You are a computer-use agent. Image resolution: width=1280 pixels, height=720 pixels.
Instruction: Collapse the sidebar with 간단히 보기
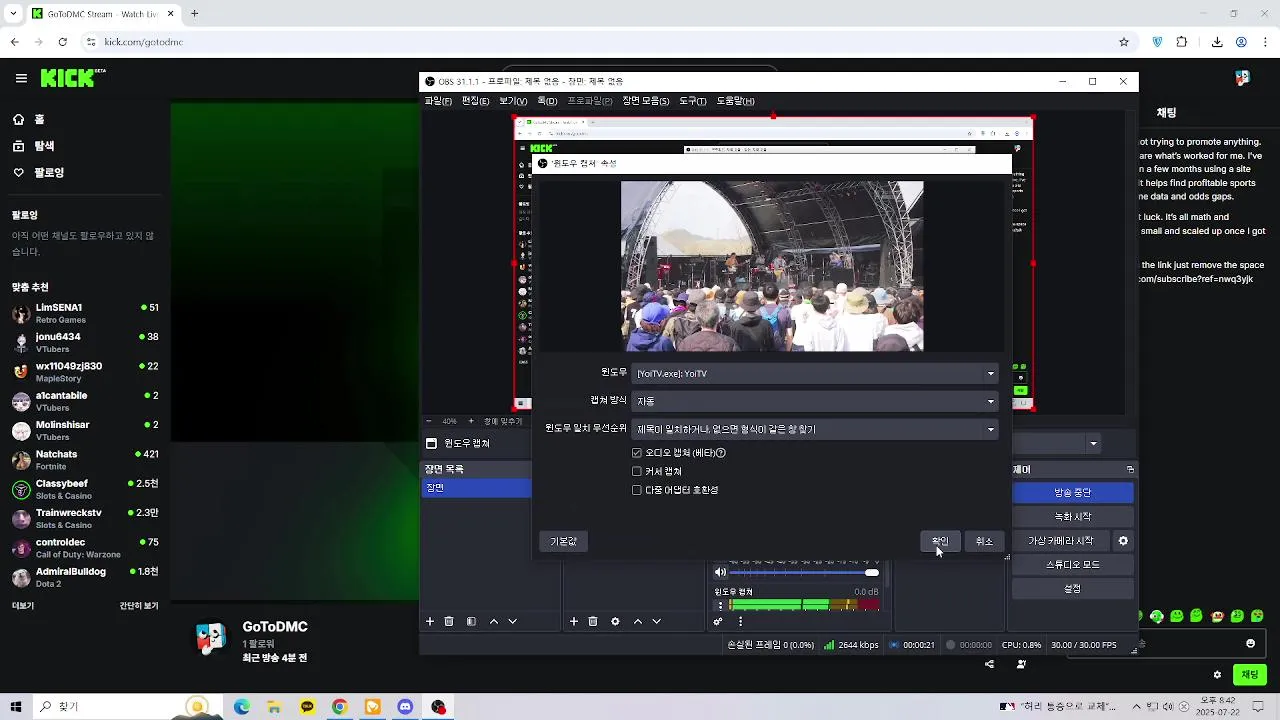click(x=139, y=606)
